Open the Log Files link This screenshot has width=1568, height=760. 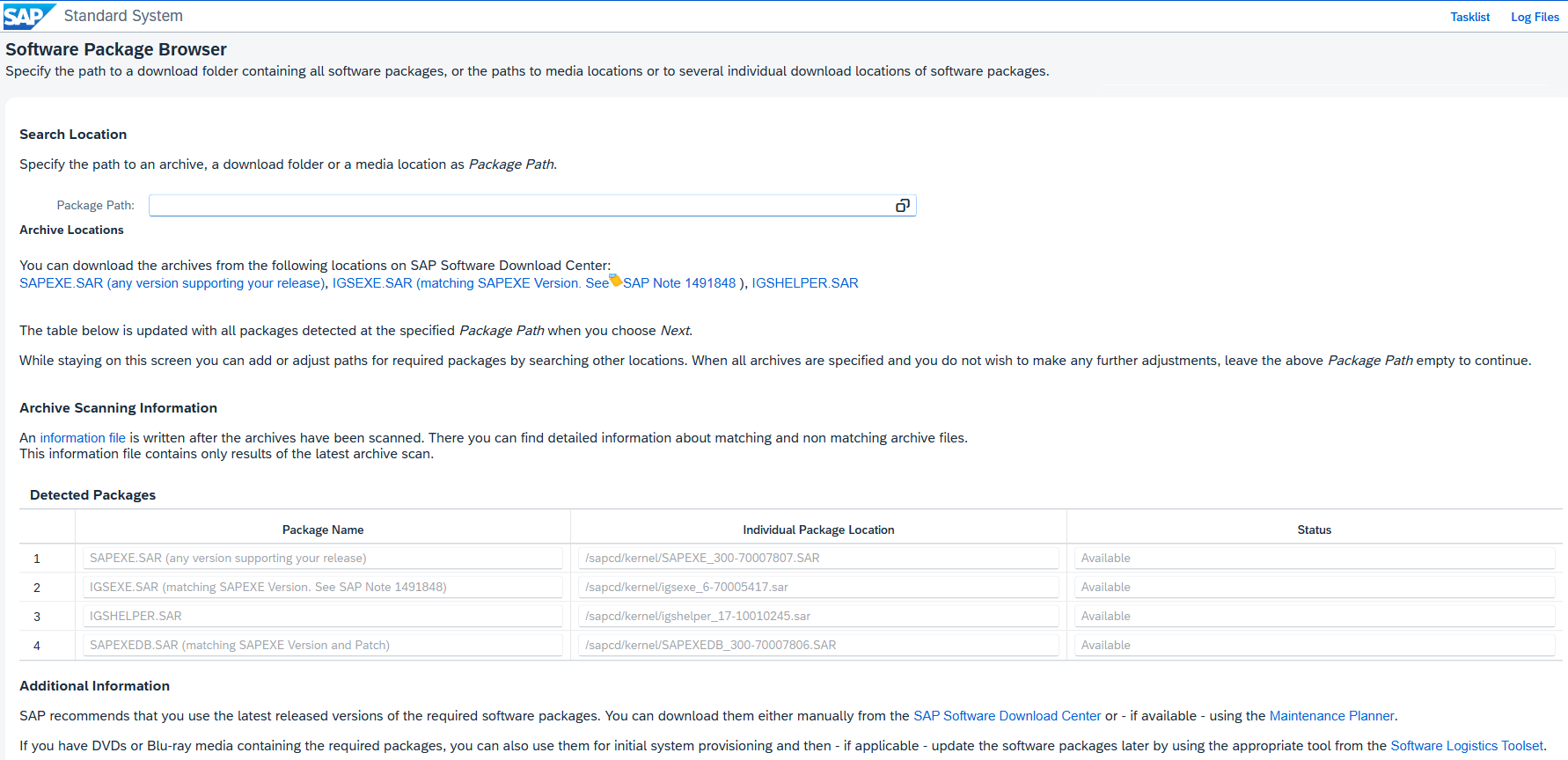click(1535, 17)
